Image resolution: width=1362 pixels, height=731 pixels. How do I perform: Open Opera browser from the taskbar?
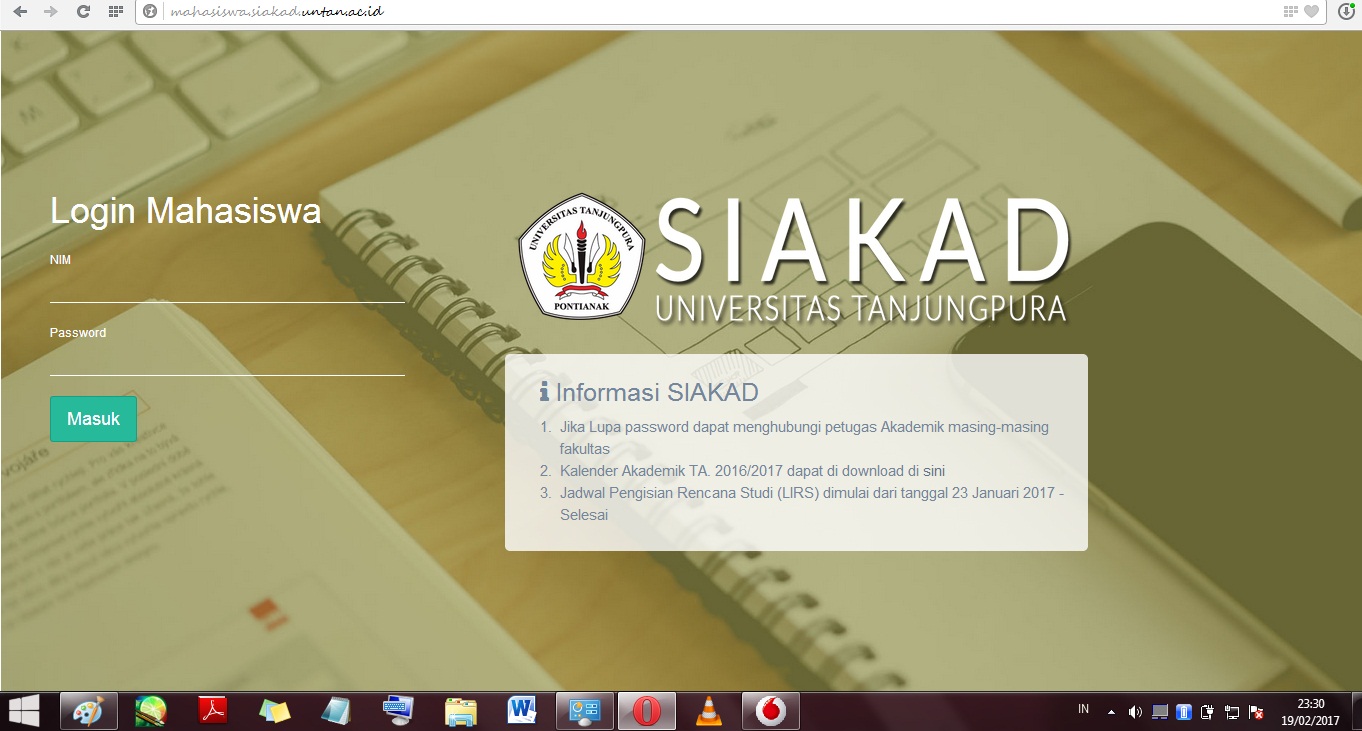point(646,711)
